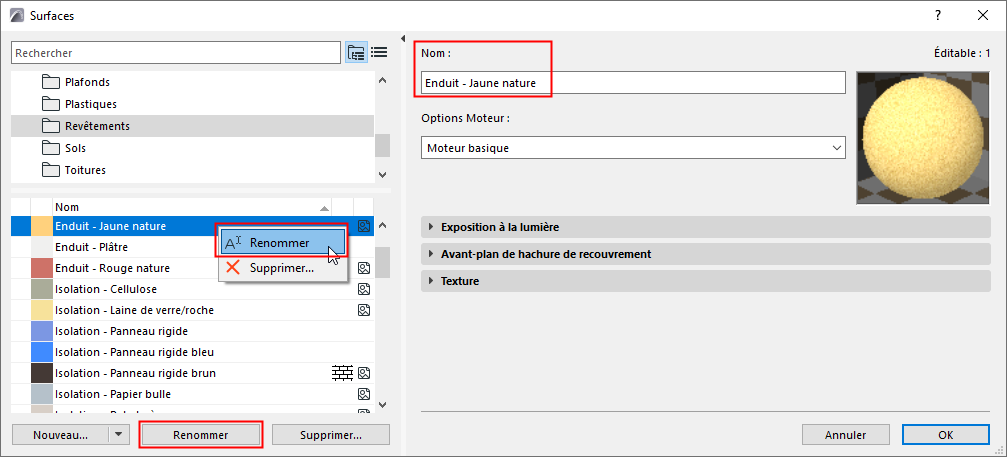Viewport: 1007px width, 457px height.
Task: Click the help question mark icon
Action: (x=938, y=16)
